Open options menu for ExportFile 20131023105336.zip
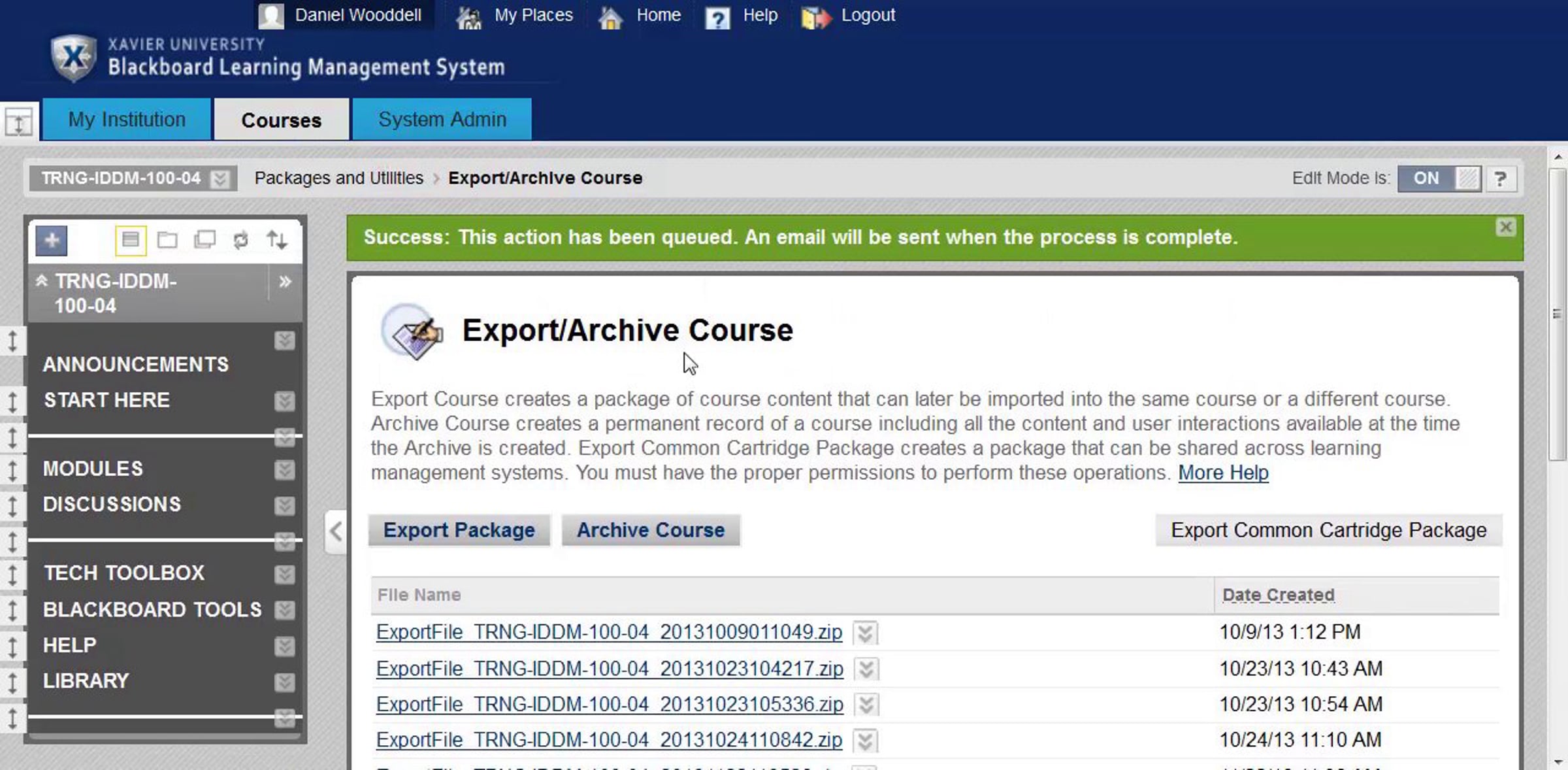The image size is (1568, 770). (866, 705)
